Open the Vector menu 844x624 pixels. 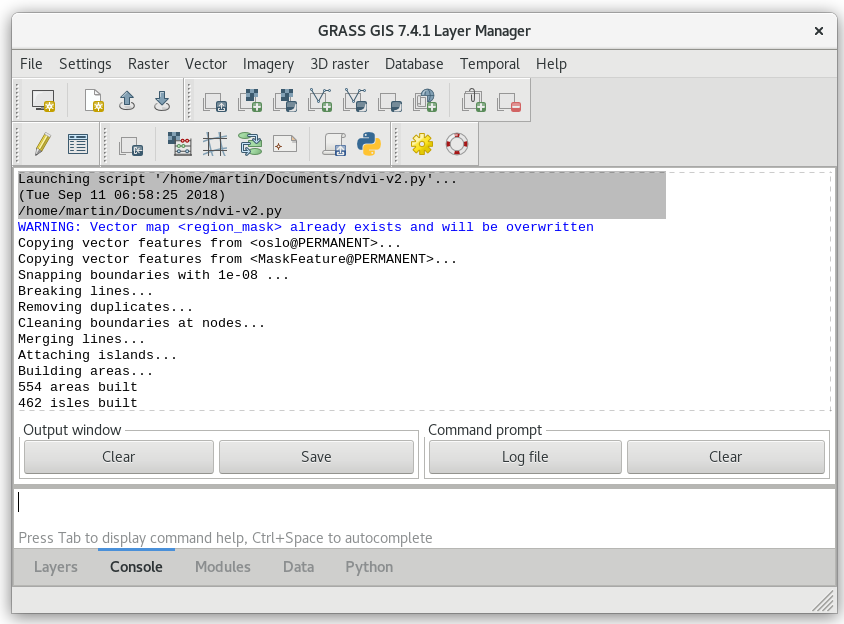(206, 64)
